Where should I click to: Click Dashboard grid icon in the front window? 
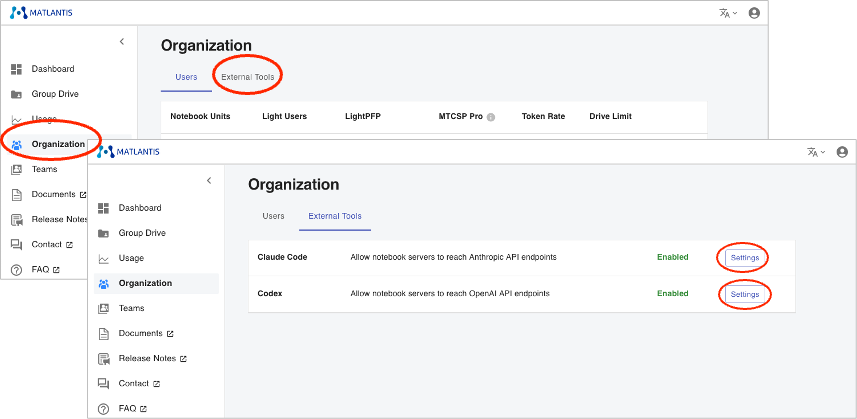[x=103, y=208]
